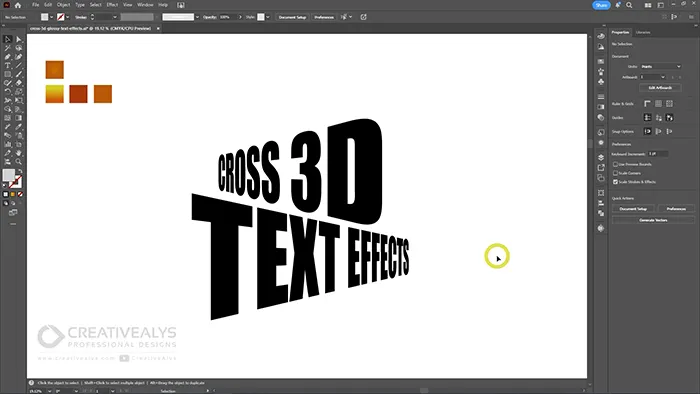
Task: Select the Rectangle tool
Action: 8,74
